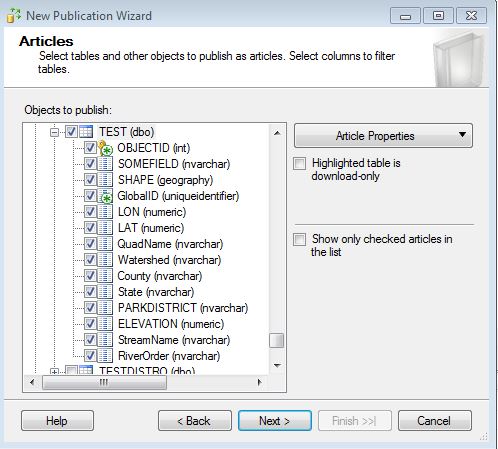The height and width of the screenshot is (449, 498).
Task: Select the SHAPE (geography) column row
Action: [165, 180]
